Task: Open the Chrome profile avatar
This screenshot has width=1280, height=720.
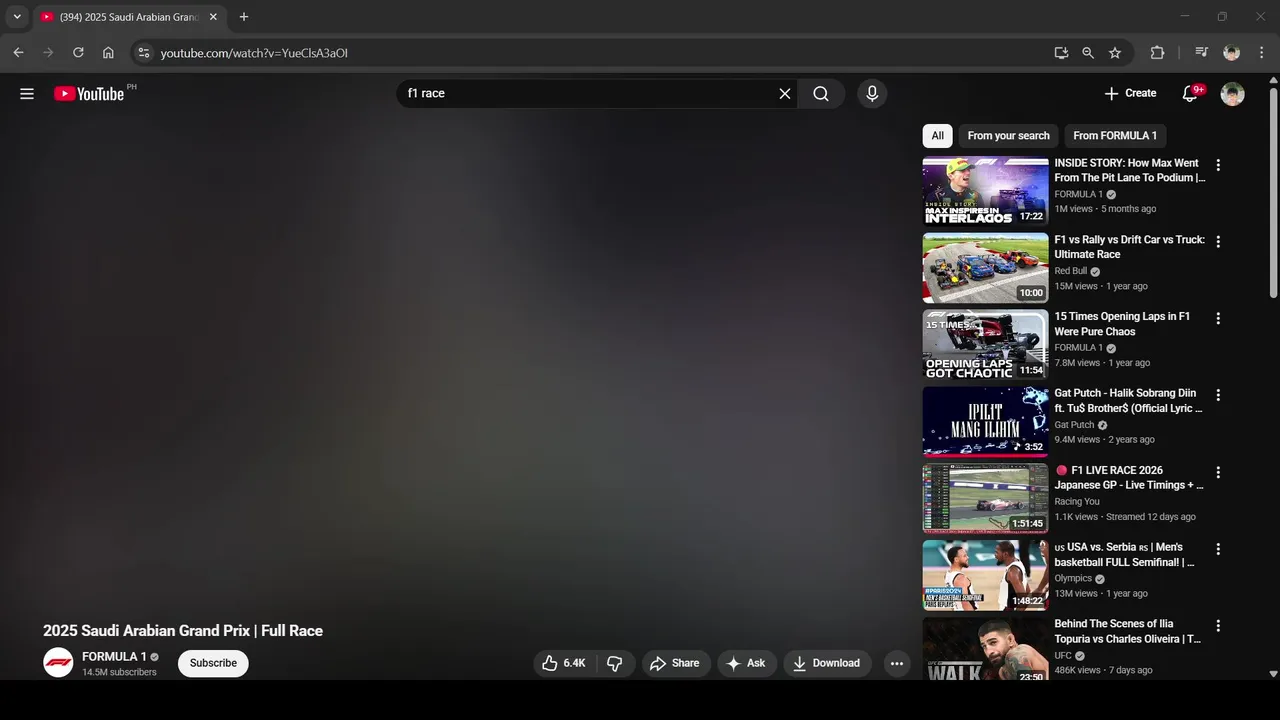Action: click(x=1232, y=53)
